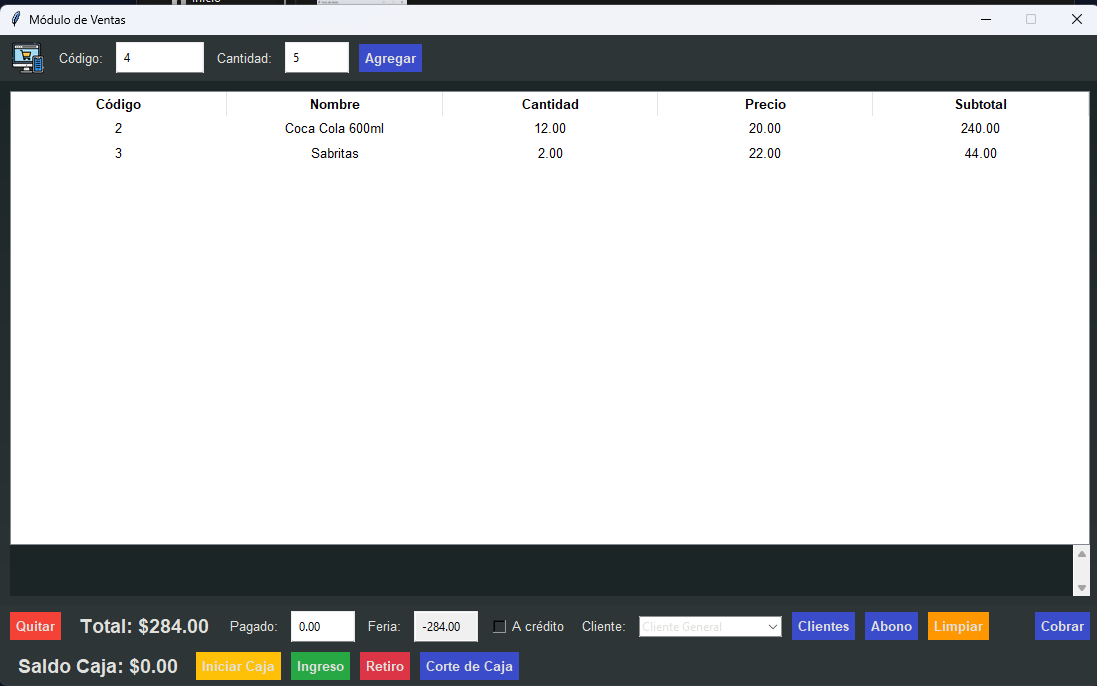Click quantity cell 2.00
This screenshot has width=1097, height=686.
click(550, 153)
